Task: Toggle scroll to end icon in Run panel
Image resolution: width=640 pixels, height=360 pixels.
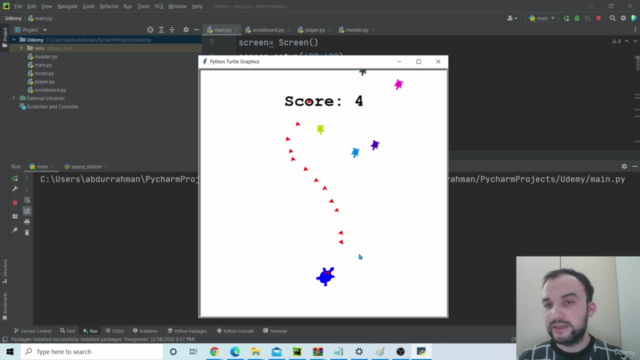Action: [27, 211]
